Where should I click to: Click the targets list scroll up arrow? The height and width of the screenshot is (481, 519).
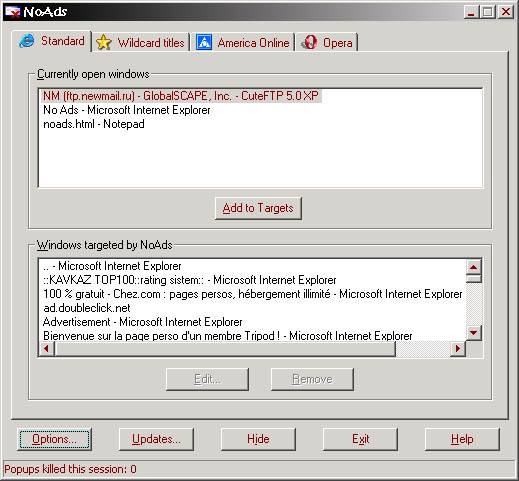point(474,267)
